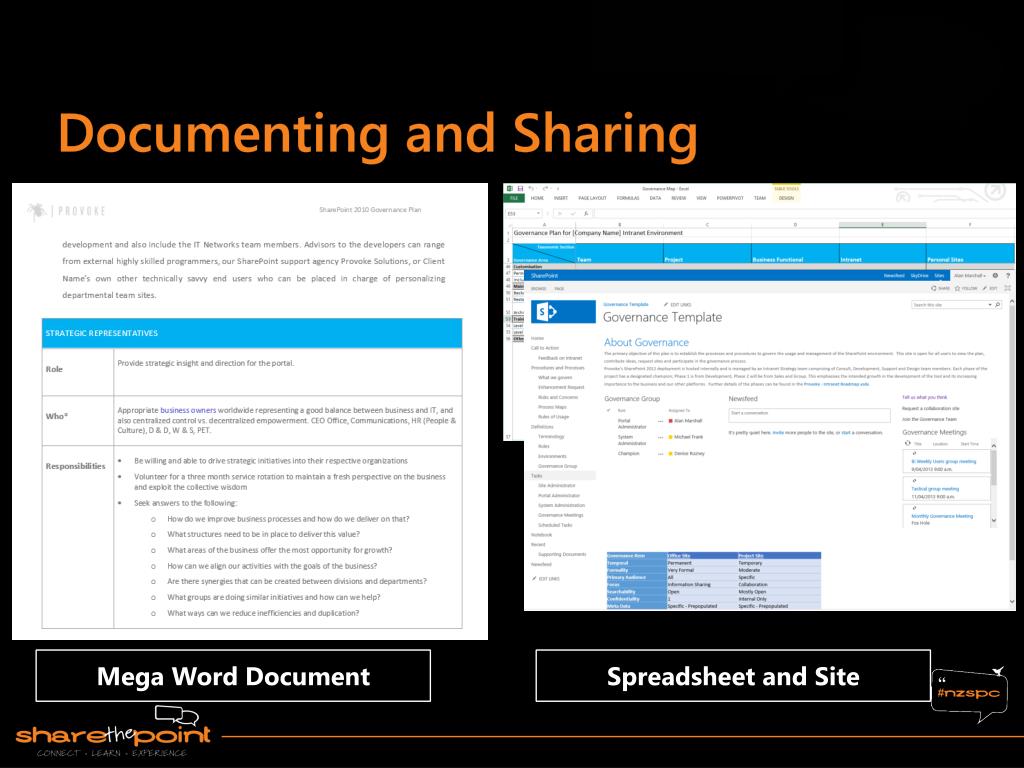
Task: Open the Tell us what you think link
Action: 925,397
